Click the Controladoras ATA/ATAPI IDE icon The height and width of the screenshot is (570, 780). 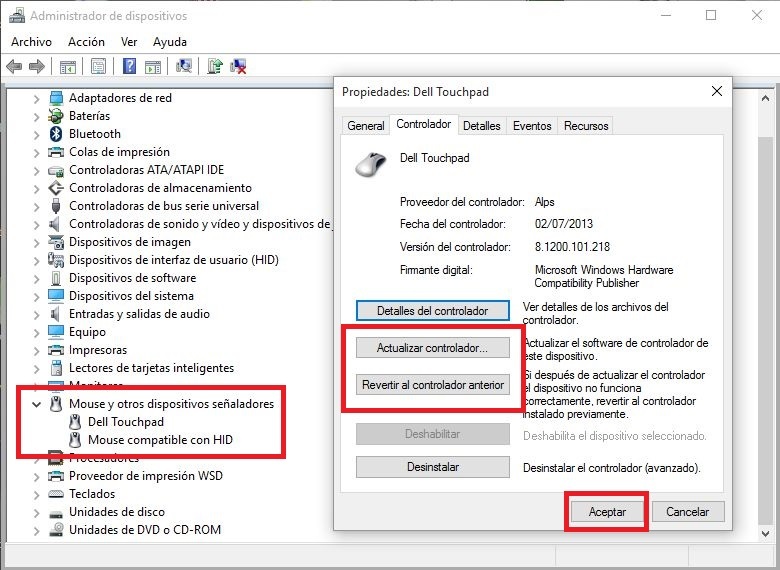point(56,170)
